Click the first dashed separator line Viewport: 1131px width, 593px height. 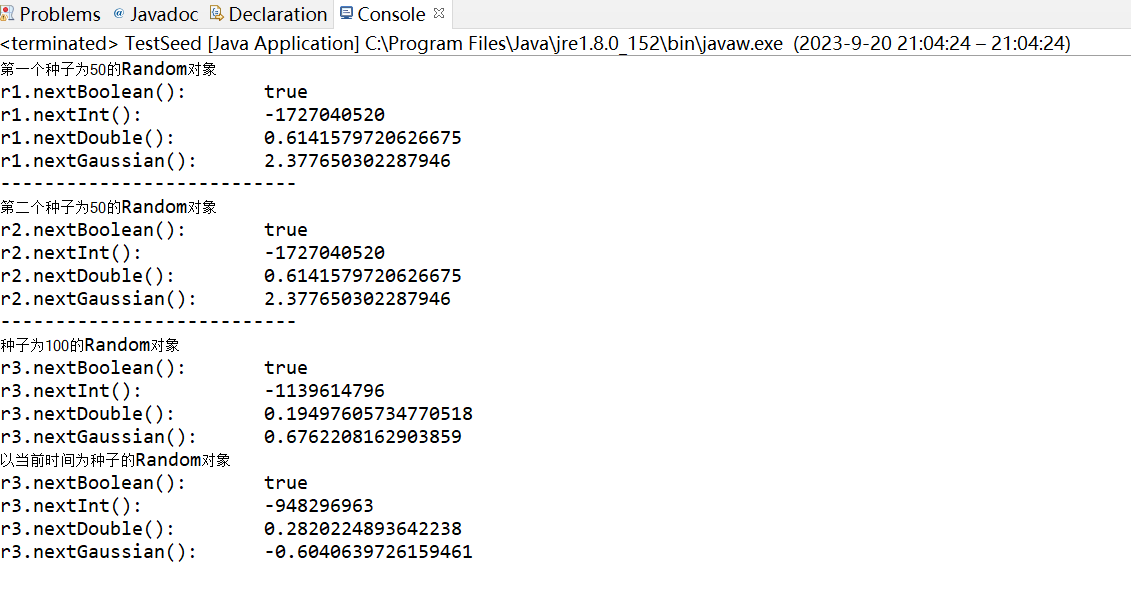point(148,183)
